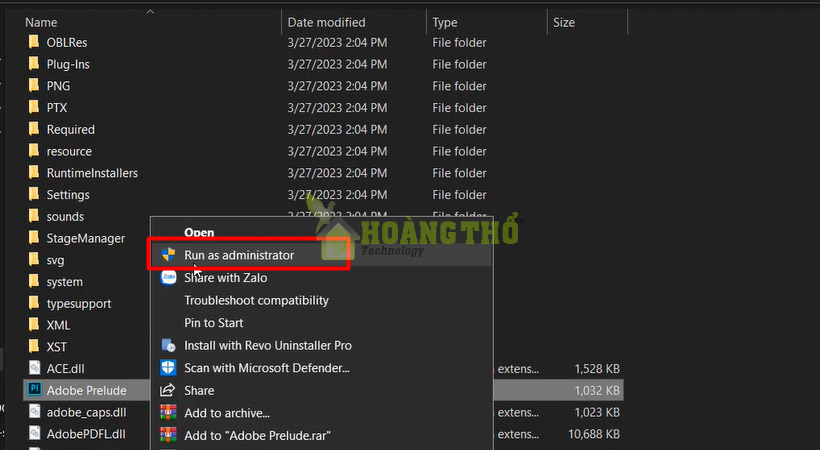Click the ACE.dll file icon

click(x=33, y=368)
